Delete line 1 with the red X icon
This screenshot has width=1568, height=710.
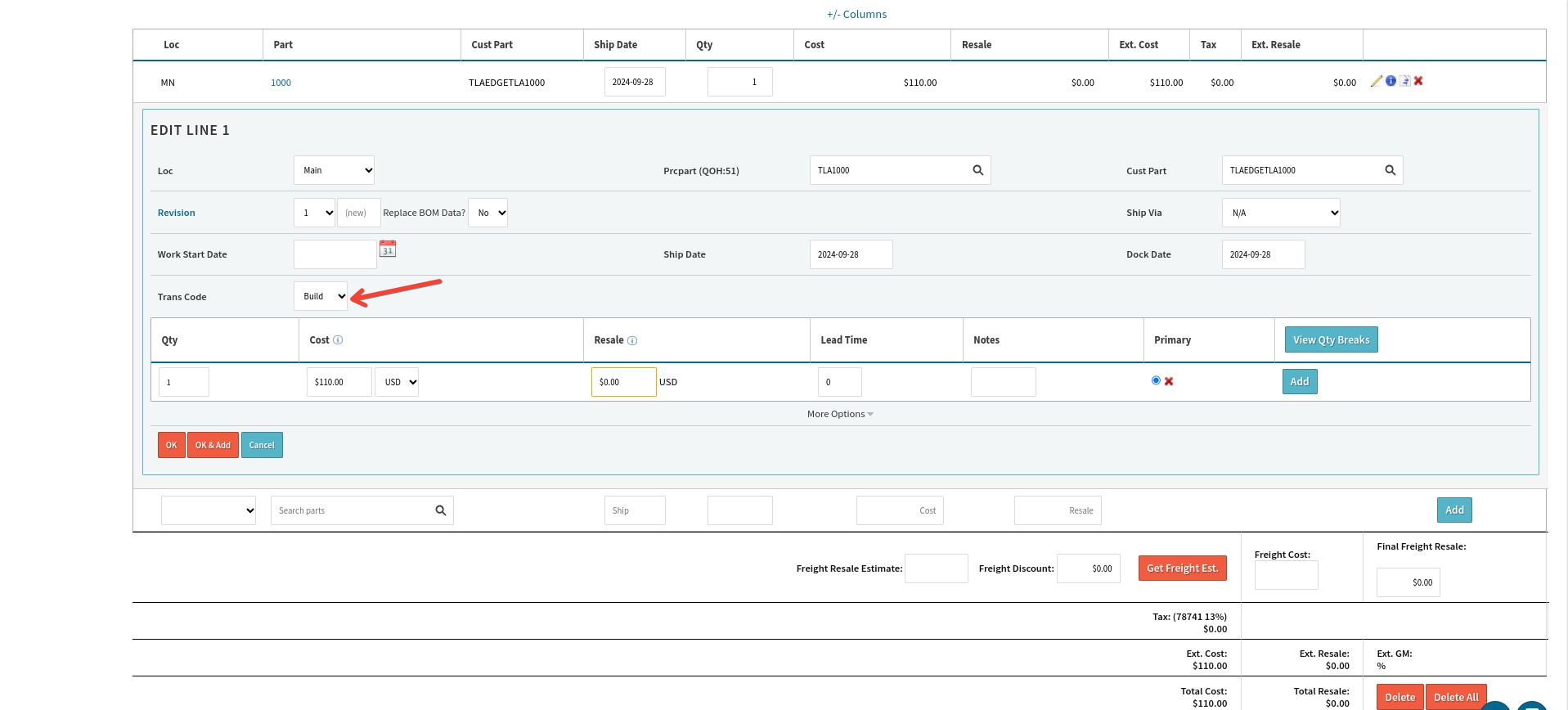coord(1418,81)
